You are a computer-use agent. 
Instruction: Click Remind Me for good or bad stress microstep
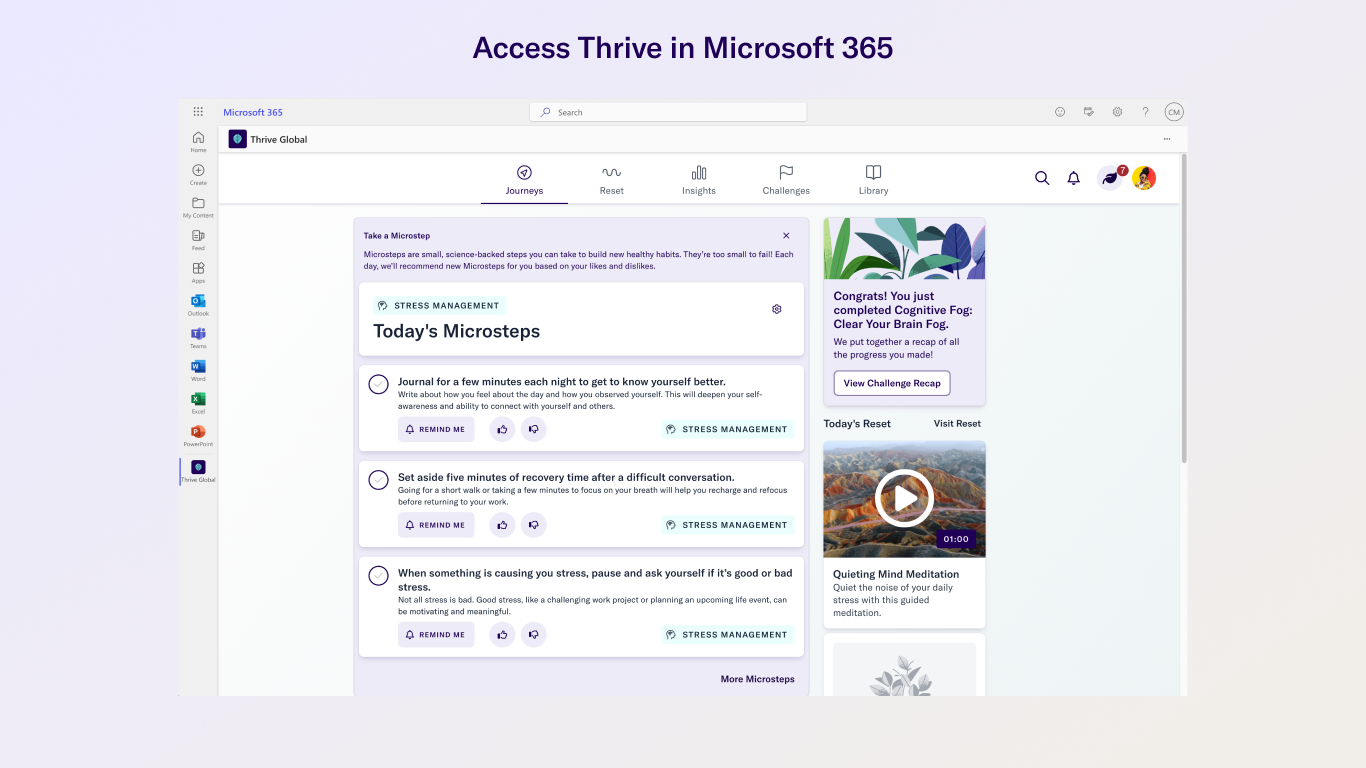coord(436,635)
